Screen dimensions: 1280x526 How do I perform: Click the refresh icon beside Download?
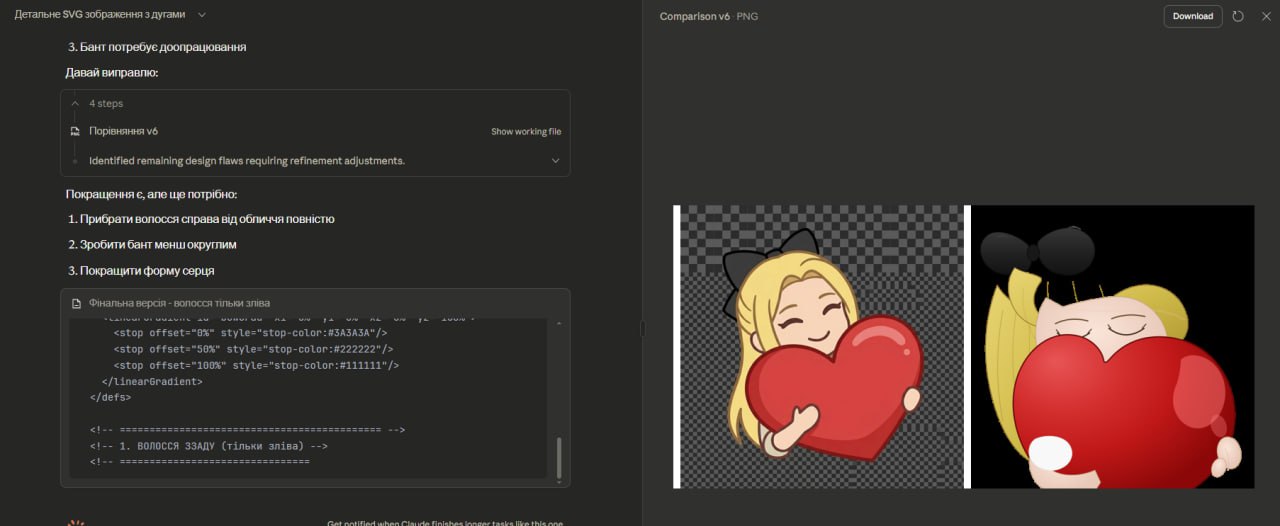pos(1238,16)
